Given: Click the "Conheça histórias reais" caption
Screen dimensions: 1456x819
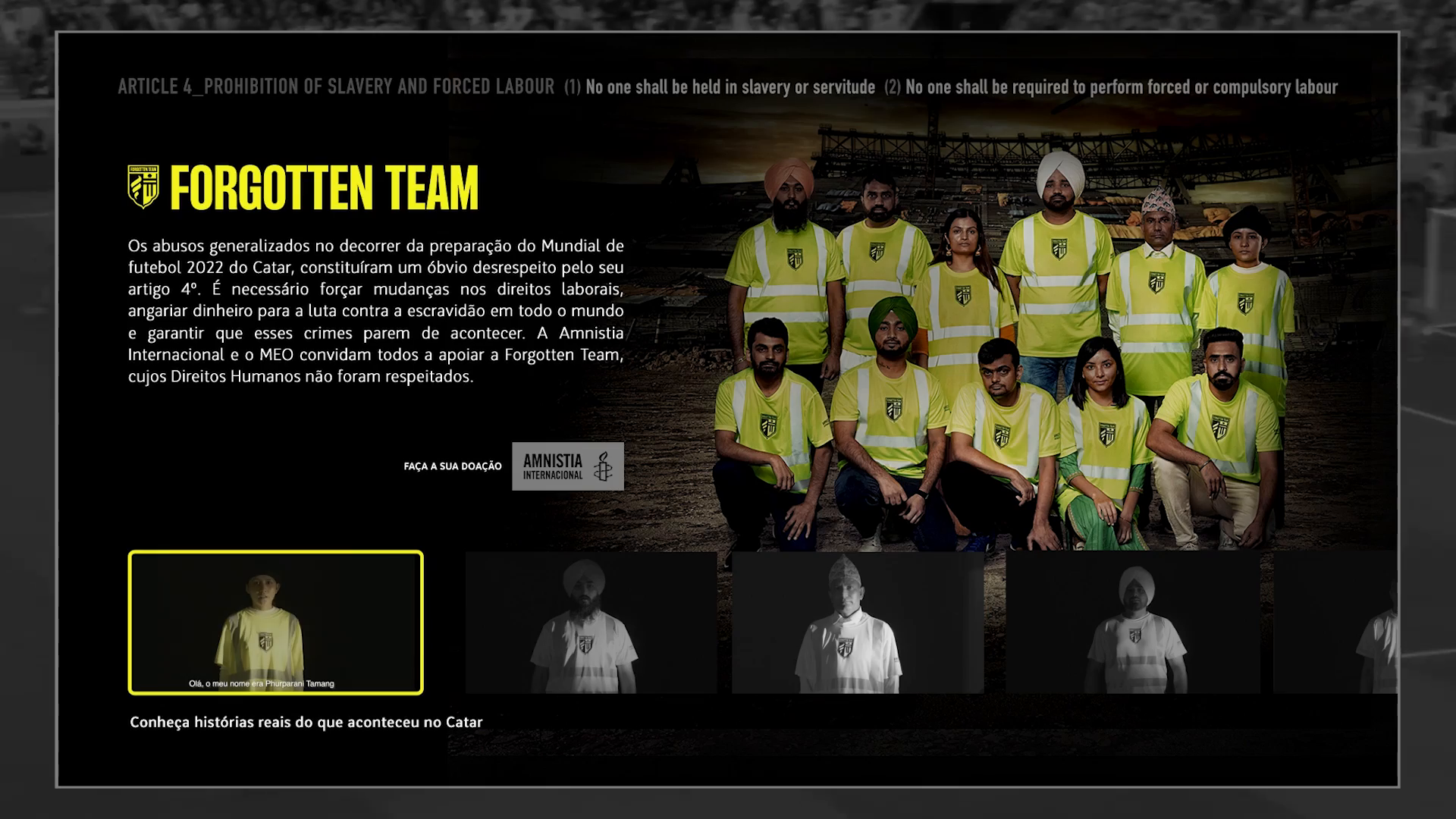Looking at the screenshot, I should pyautogui.click(x=306, y=722).
